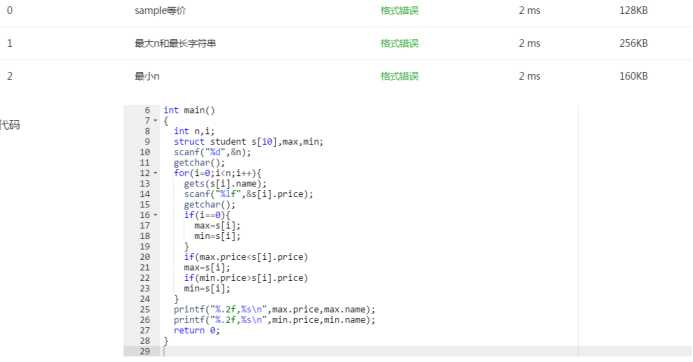Viewport: 693px width, 362px height.
Task: Select test case name "最大n和最长字符串"
Action: [x=175, y=43]
